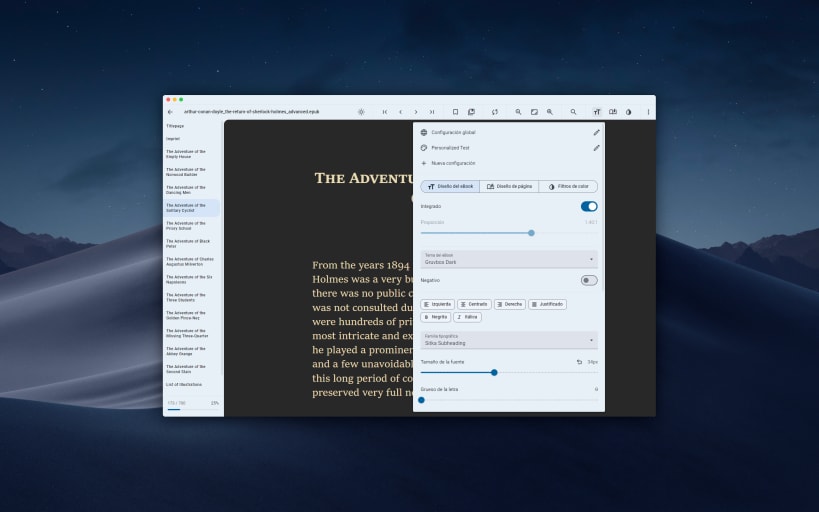Select single page view icon
This screenshot has width=819, height=512.
pos(455,112)
